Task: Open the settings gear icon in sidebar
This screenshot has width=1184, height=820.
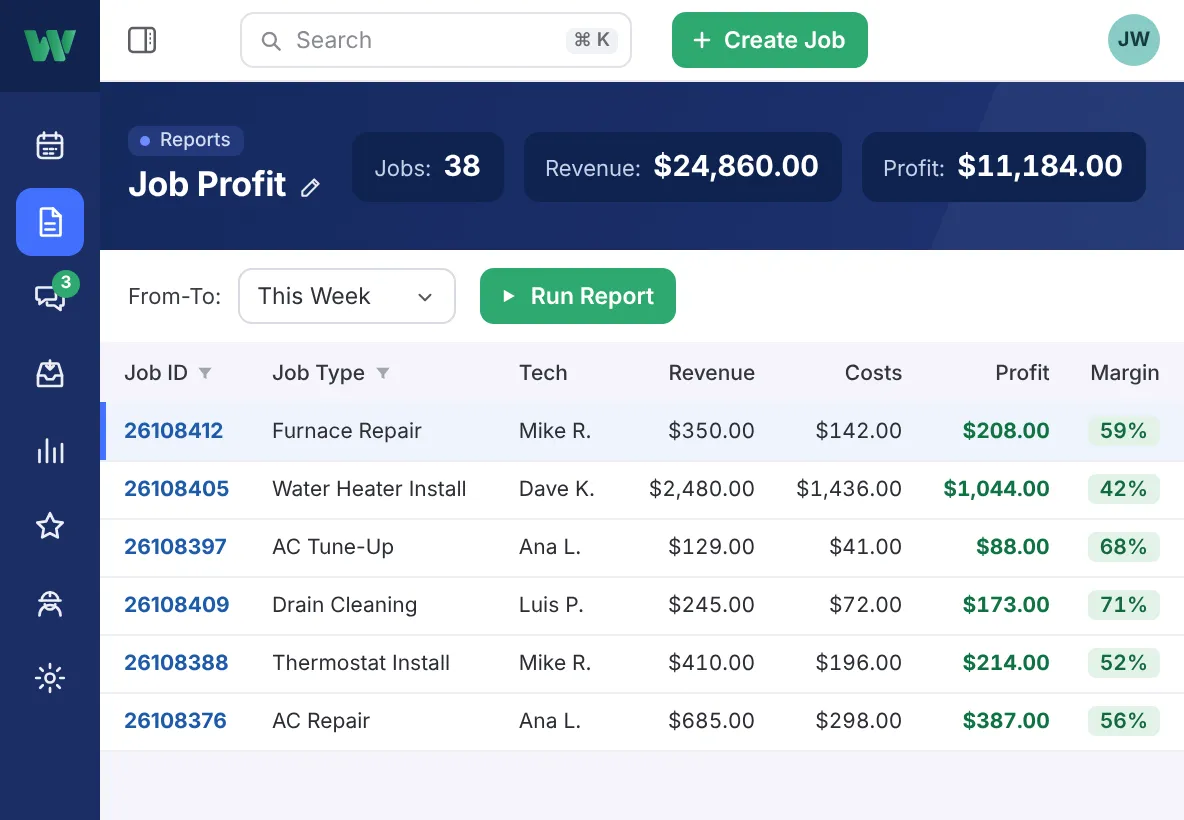Action: click(50, 678)
